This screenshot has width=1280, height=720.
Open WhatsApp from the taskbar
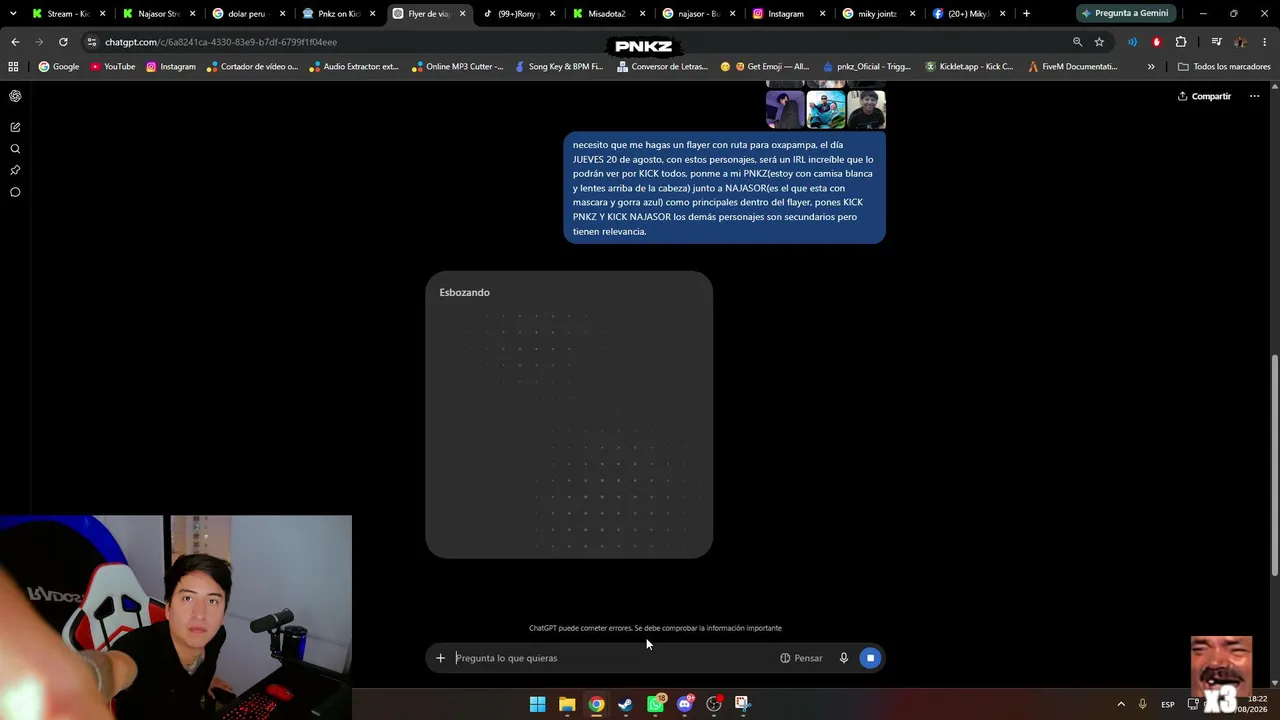pos(655,704)
